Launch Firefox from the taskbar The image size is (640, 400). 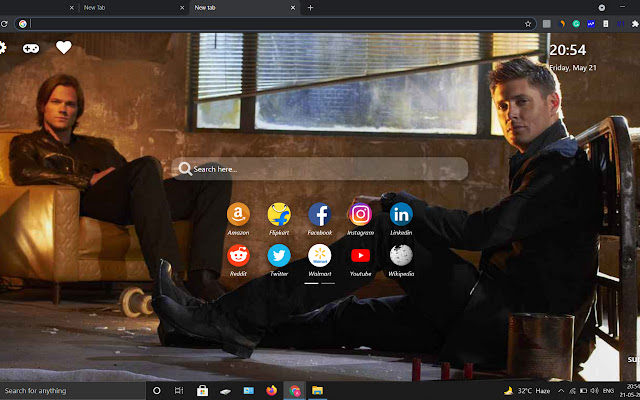coord(271,391)
